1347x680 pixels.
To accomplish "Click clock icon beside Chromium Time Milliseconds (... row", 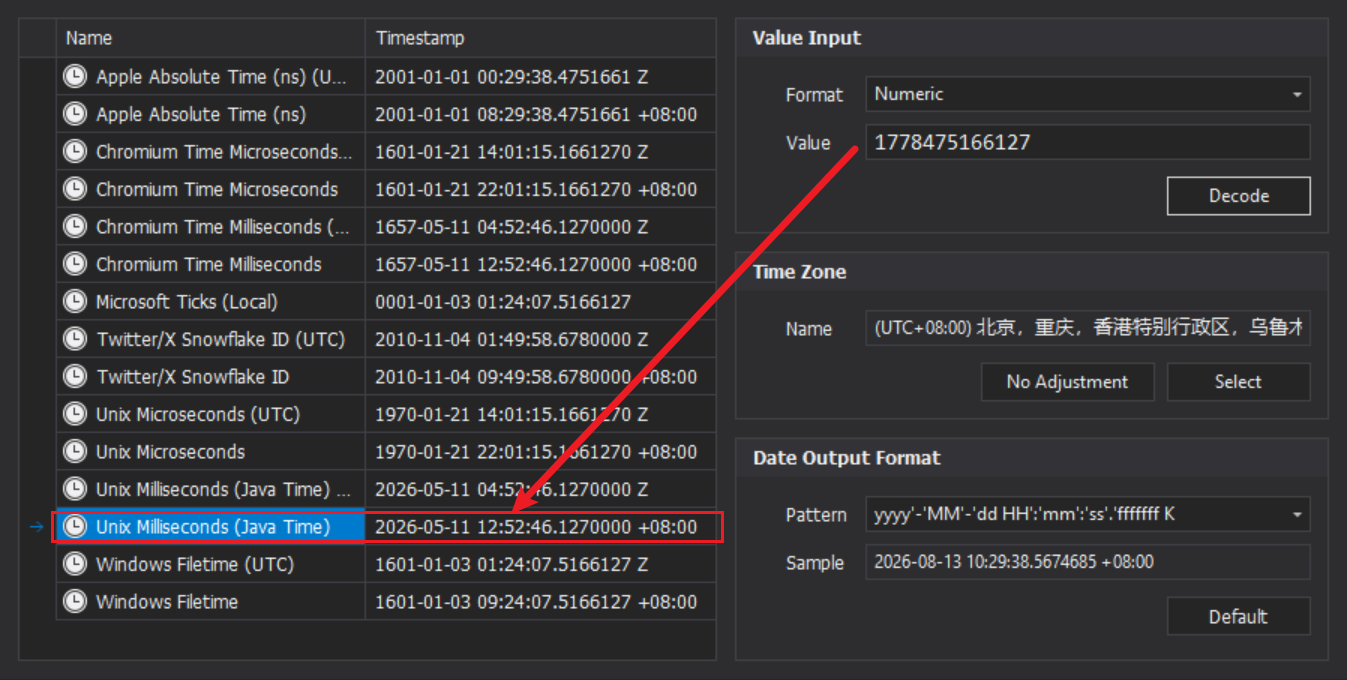I will pos(75,226).
